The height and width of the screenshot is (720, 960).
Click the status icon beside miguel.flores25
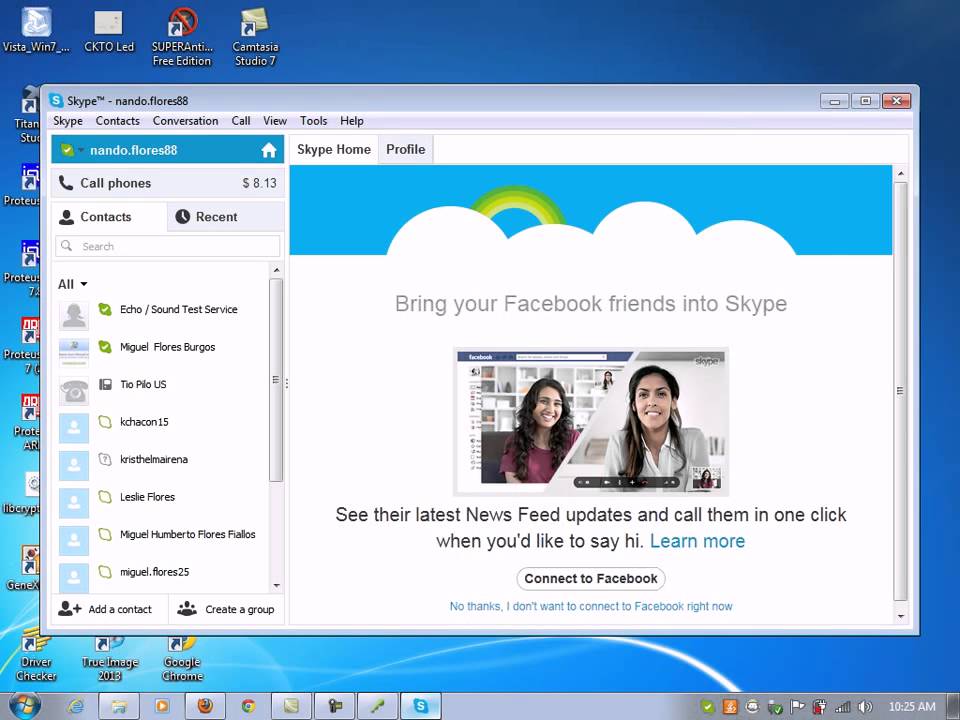(x=105, y=572)
